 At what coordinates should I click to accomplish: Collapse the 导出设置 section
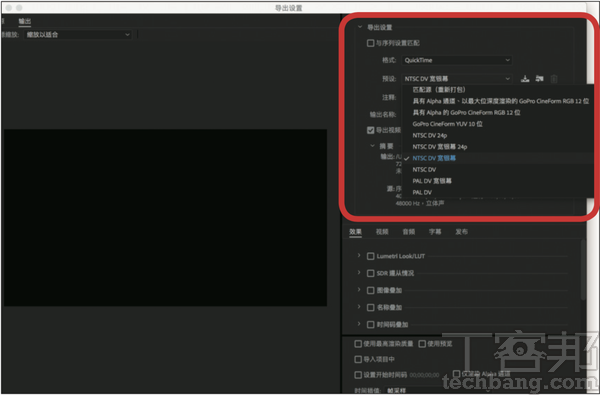(360, 27)
